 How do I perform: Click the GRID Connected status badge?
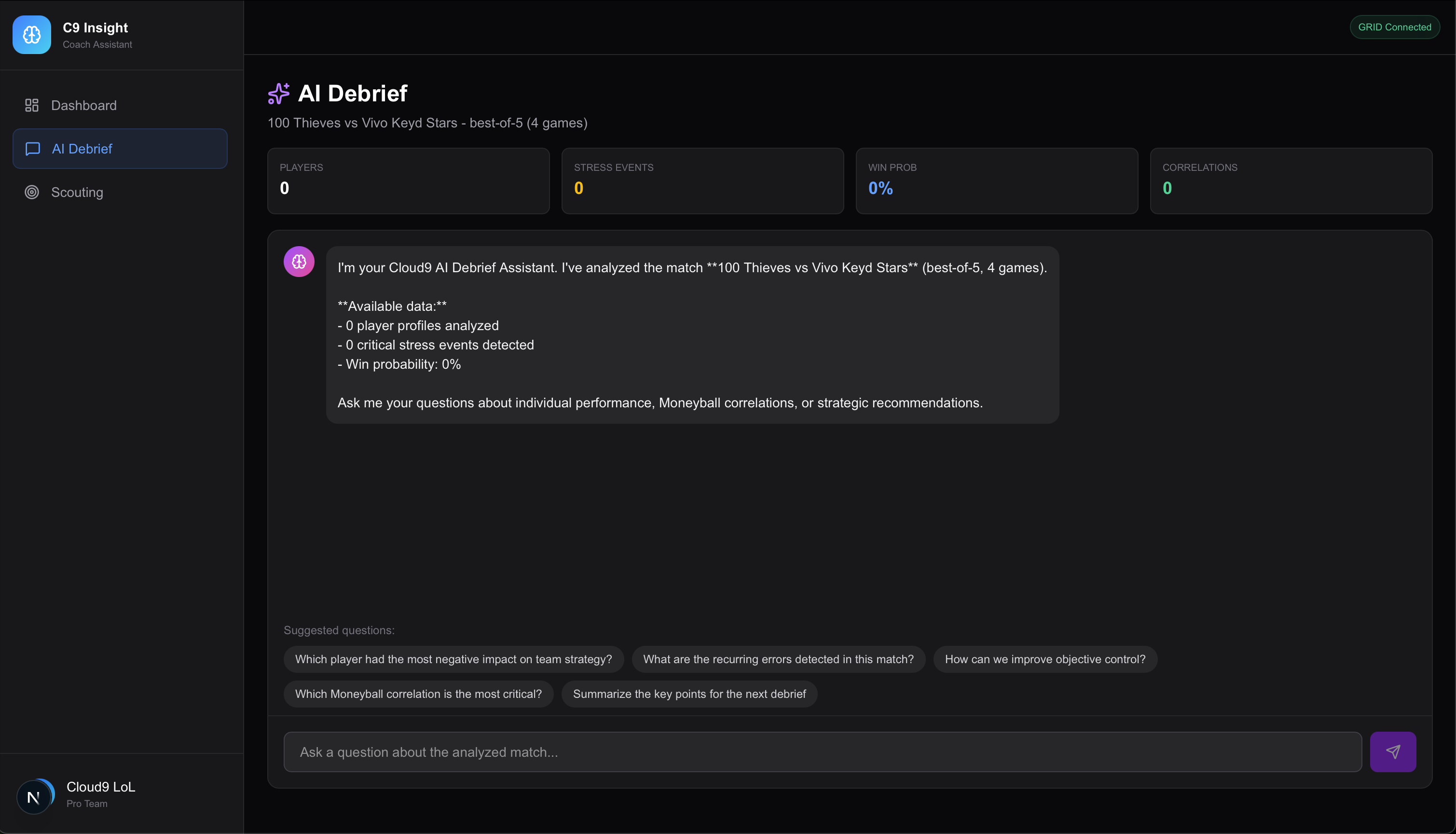click(x=1394, y=27)
